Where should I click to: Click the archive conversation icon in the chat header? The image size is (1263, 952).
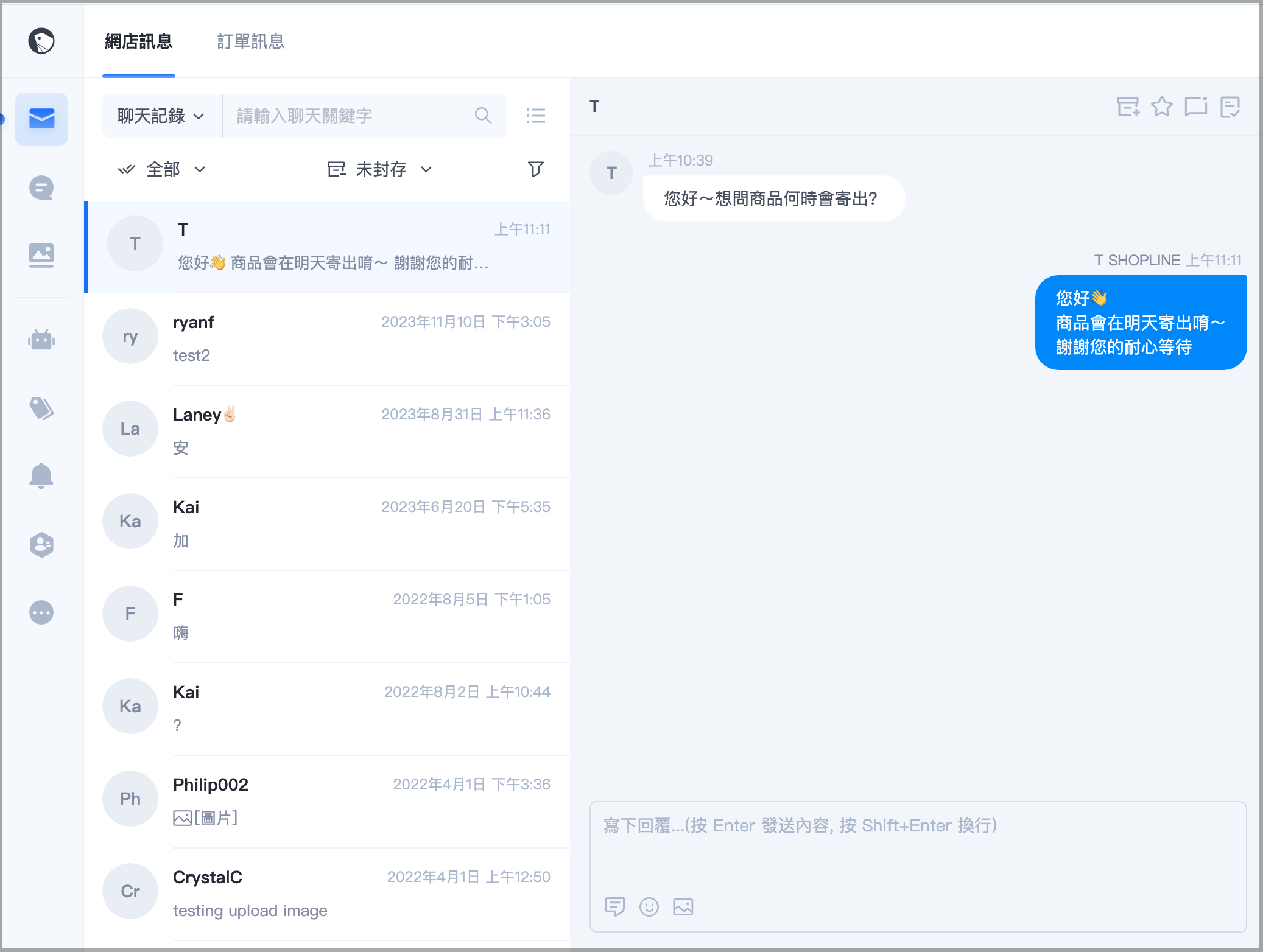coord(1128,107)
